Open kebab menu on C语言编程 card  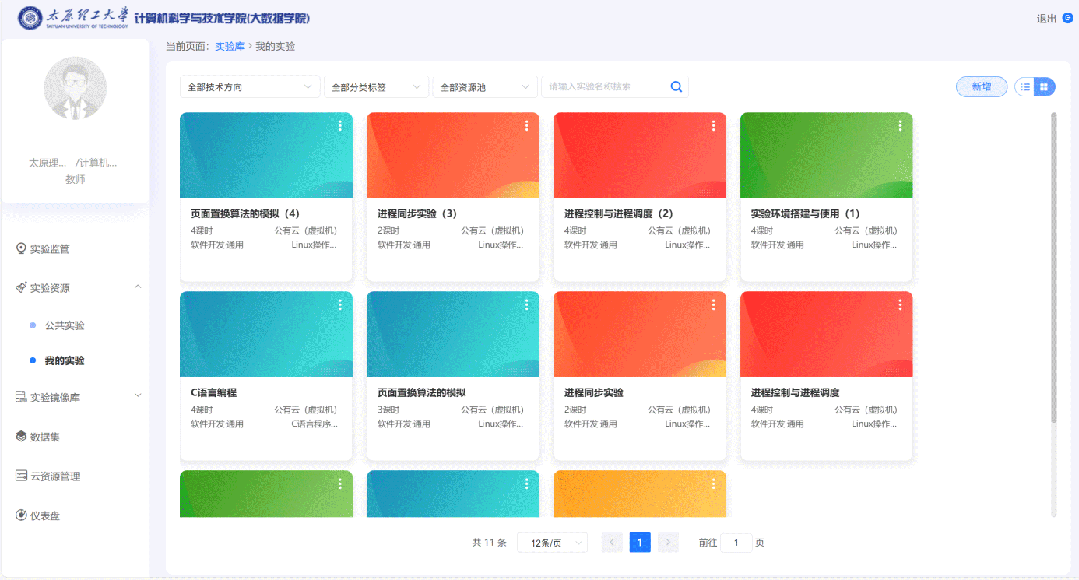(x=338, y=305)
